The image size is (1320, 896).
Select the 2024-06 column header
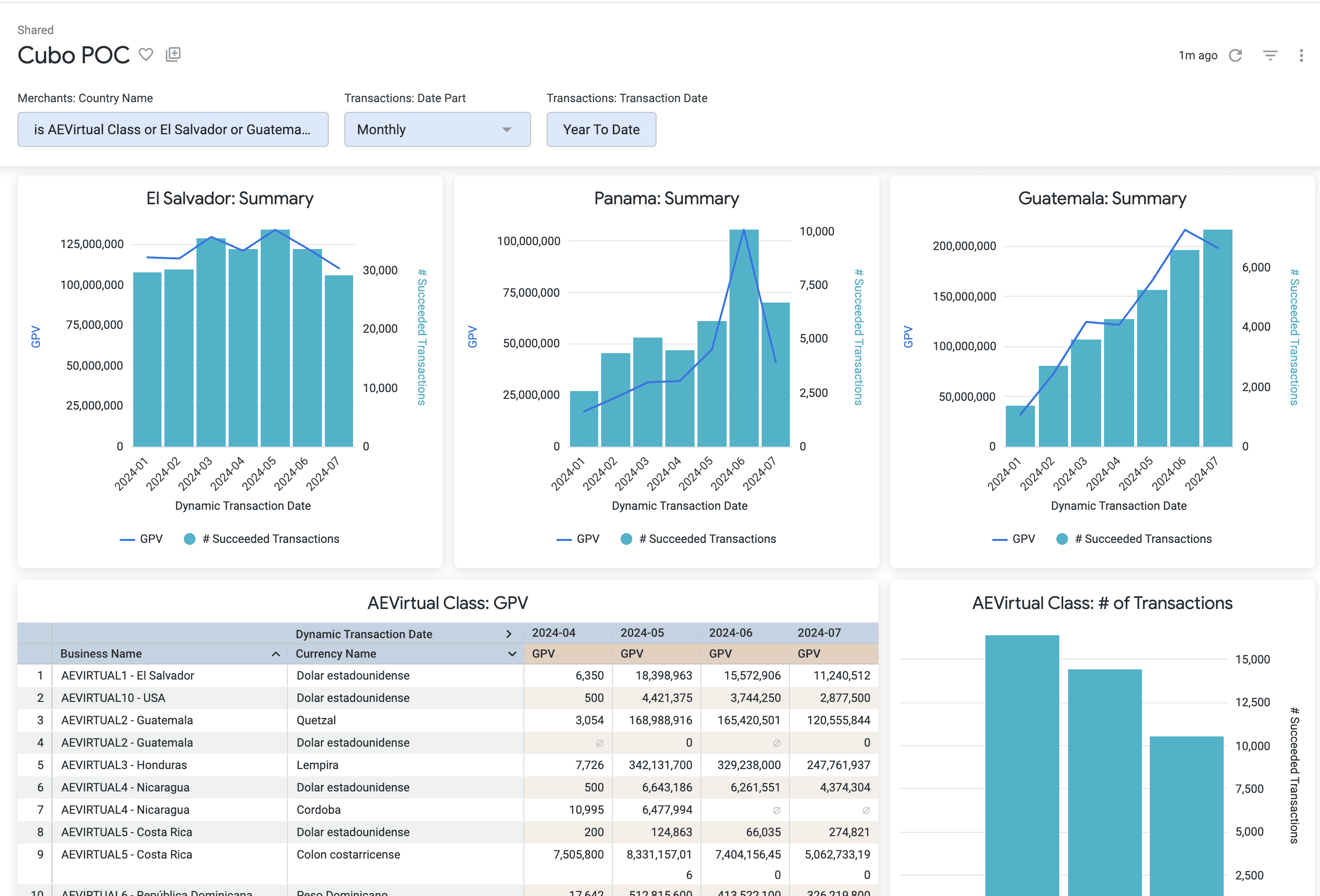click(731, 633)
